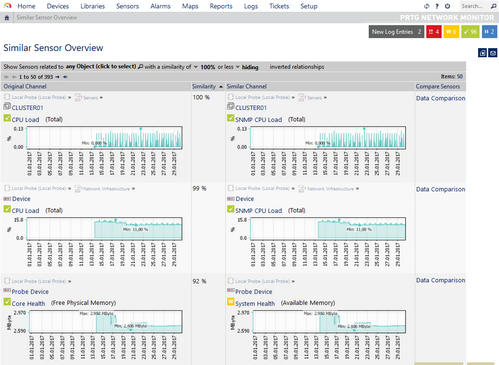Open the Home menu
The image size is (499, 365).
tap(26, 6)
